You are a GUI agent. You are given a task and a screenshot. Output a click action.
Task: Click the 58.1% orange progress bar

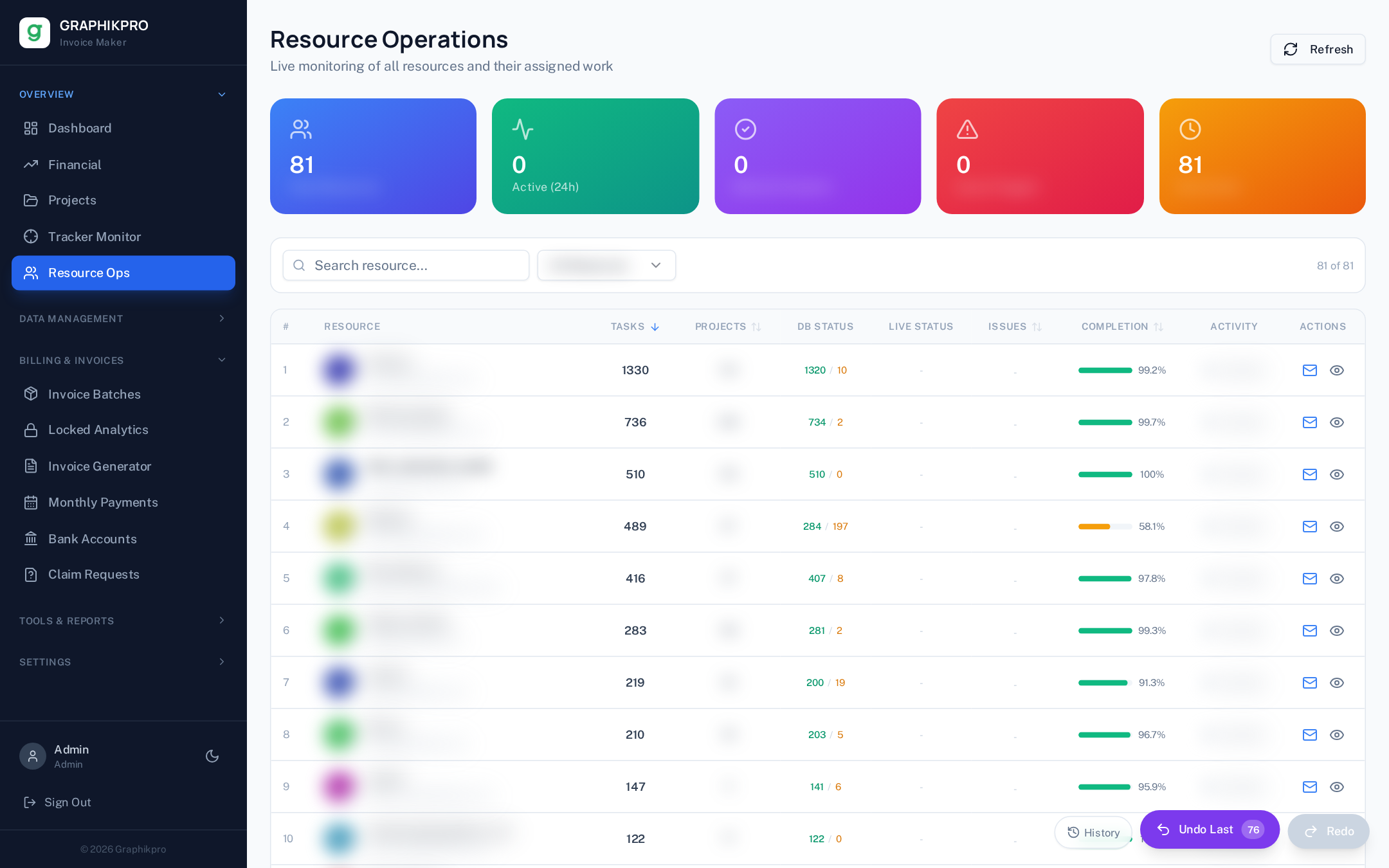pyautogui.click(x=1105, y=527)
